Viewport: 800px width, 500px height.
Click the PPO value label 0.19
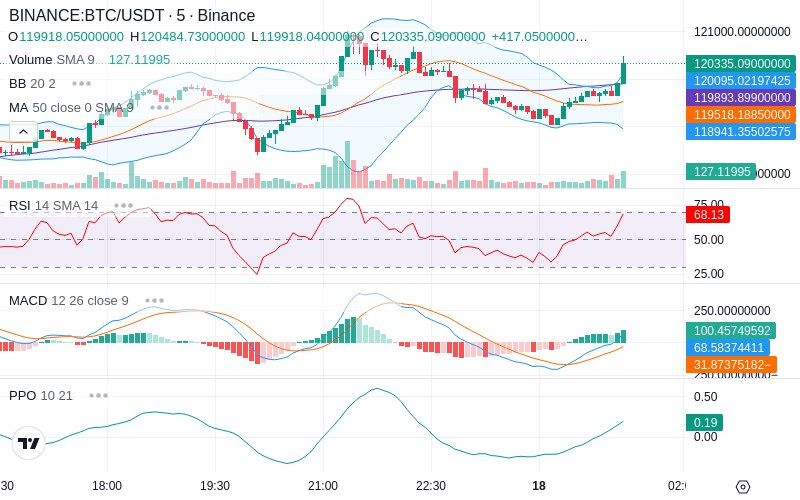pyautogui.click(x=705, y=422)
